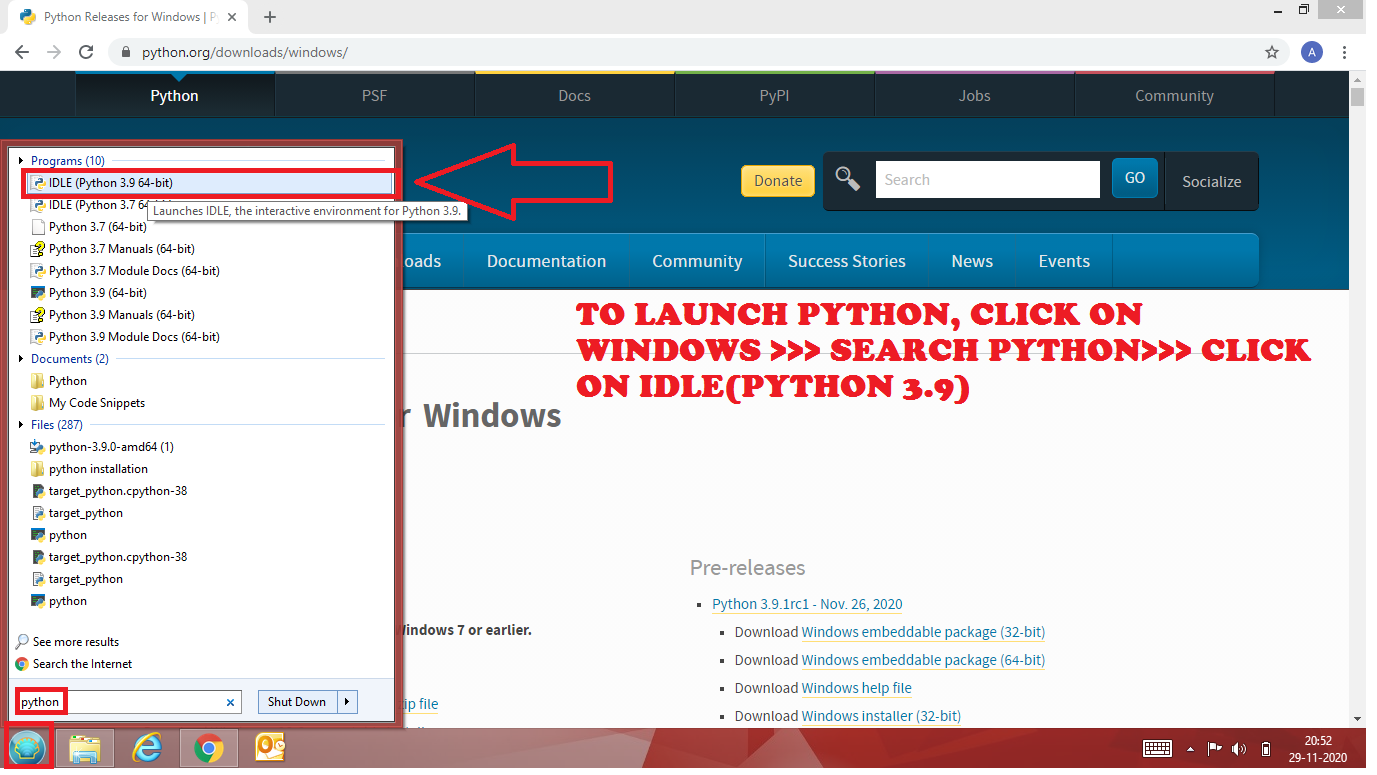Open the Python 3.9.1rc1 release link
Viewport: 1377px width, 775px height.
(806, 604)
